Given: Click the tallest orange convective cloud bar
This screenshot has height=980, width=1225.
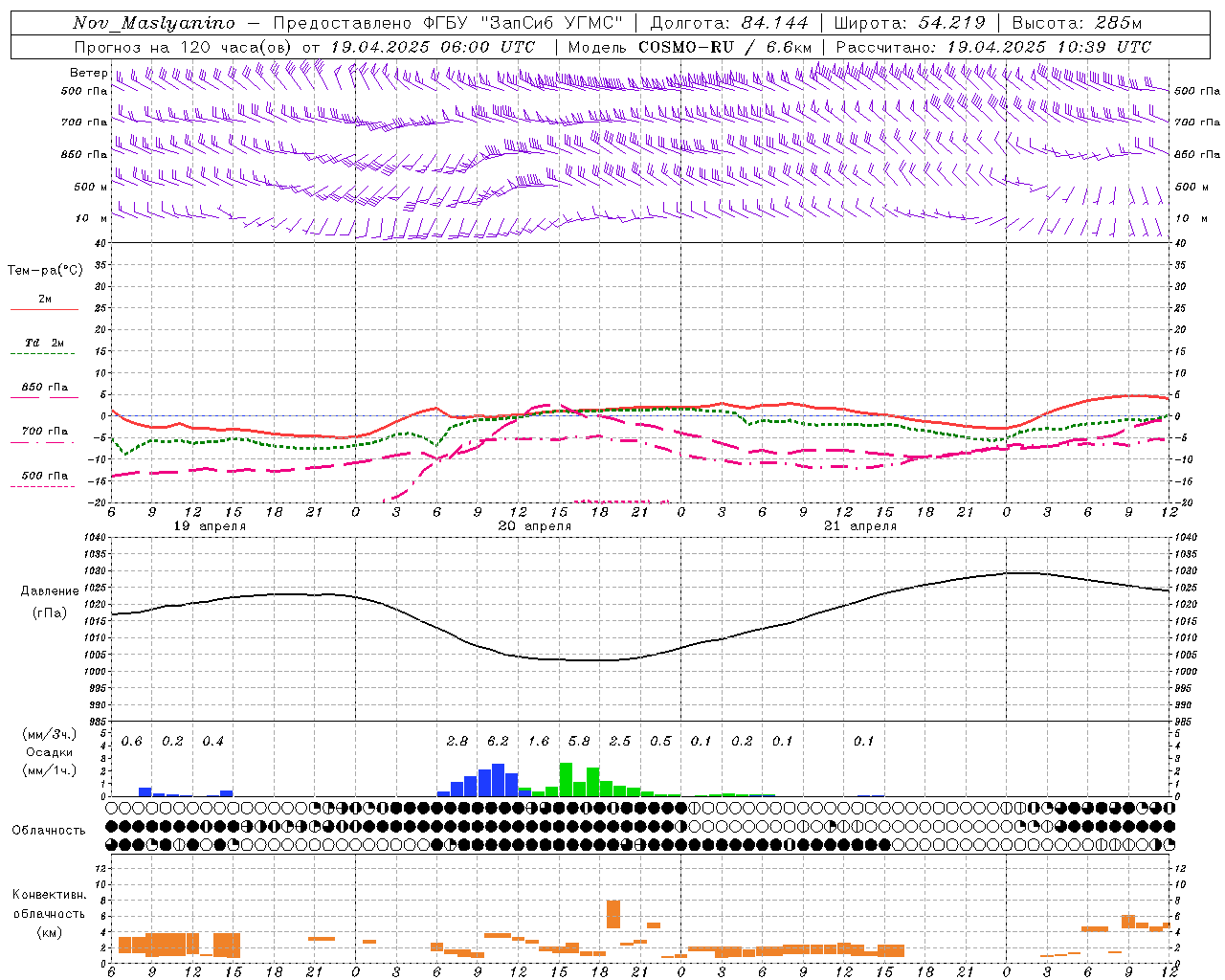Looking at the screenshot, I should (x=613, y=914).
